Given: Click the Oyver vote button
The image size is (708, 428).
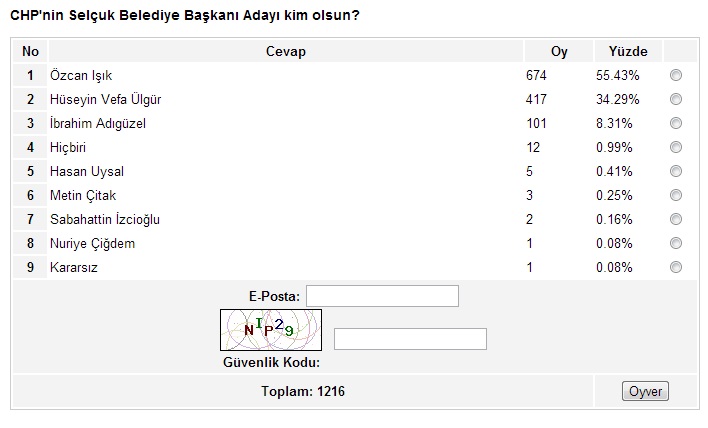Looking at the screenshot, I should point(645,391).
